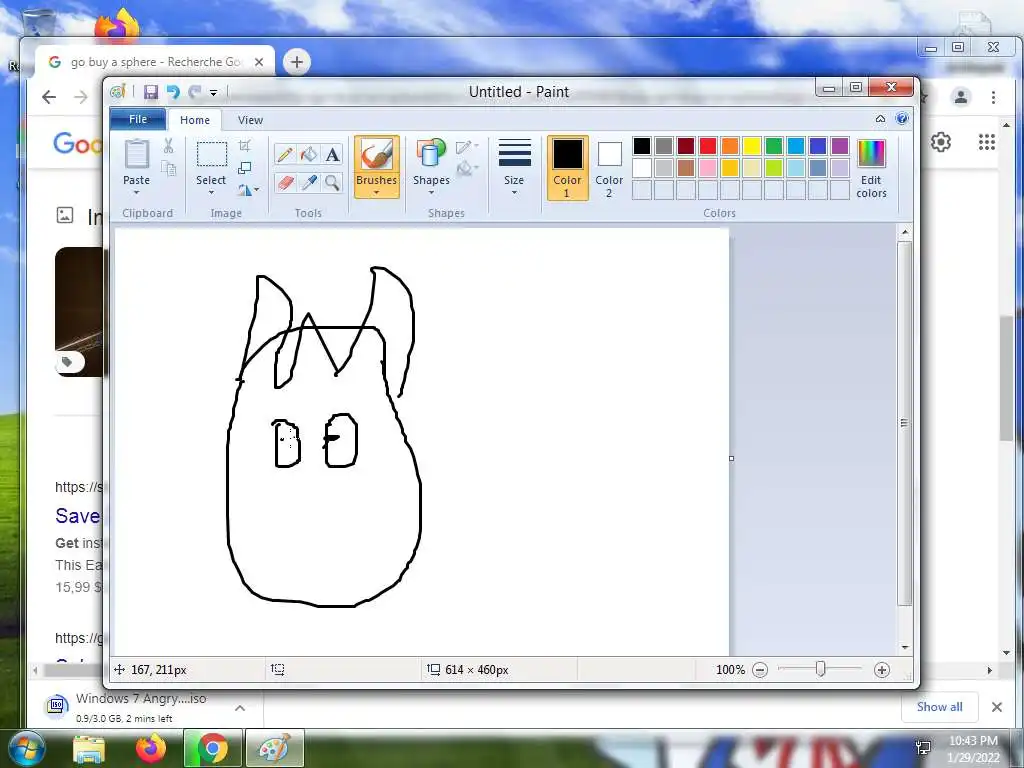Screen dimensions: 1024x768
Task: Expand the download item options chevron
Action: [x=240, y=708]
